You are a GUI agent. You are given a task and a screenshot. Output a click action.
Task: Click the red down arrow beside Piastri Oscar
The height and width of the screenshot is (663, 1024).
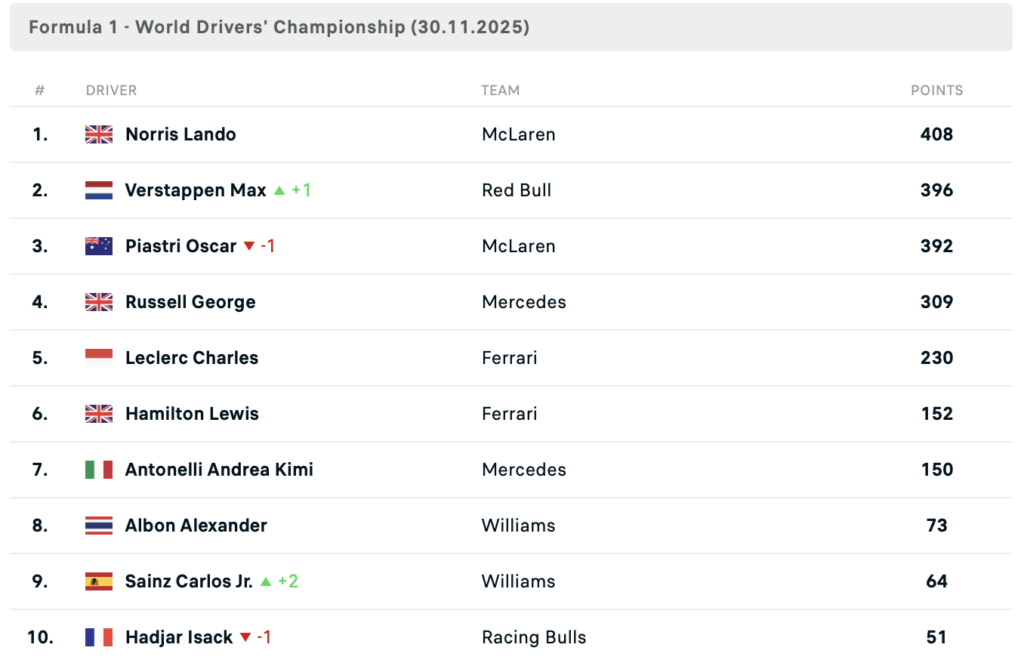click(249, 247)
